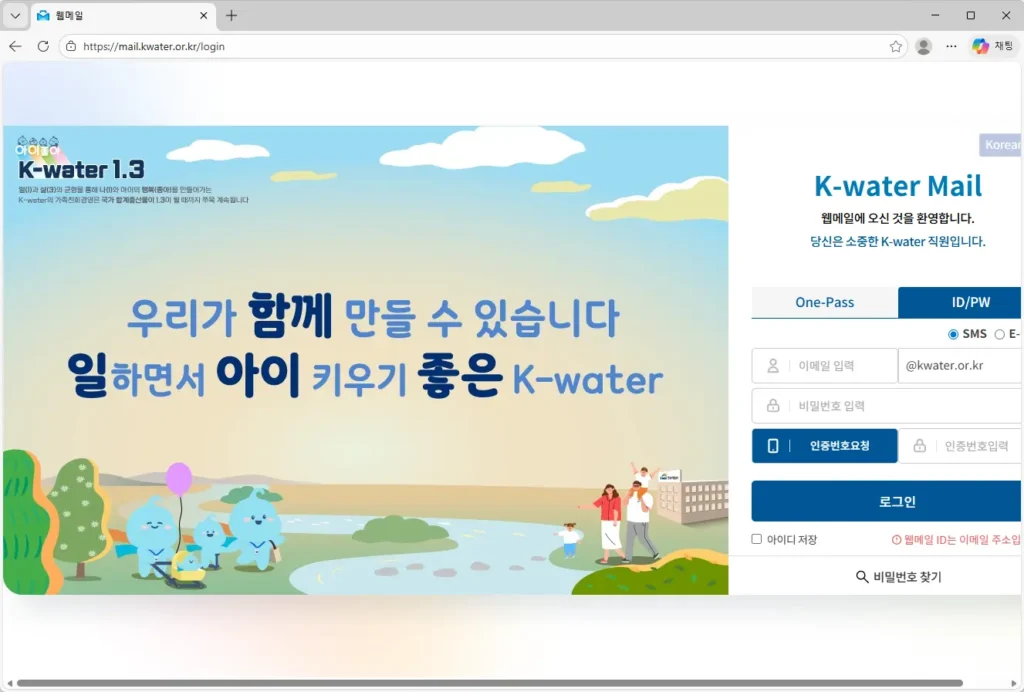
Task: Open the browser ellipsis settings menu
Action: 951,46
